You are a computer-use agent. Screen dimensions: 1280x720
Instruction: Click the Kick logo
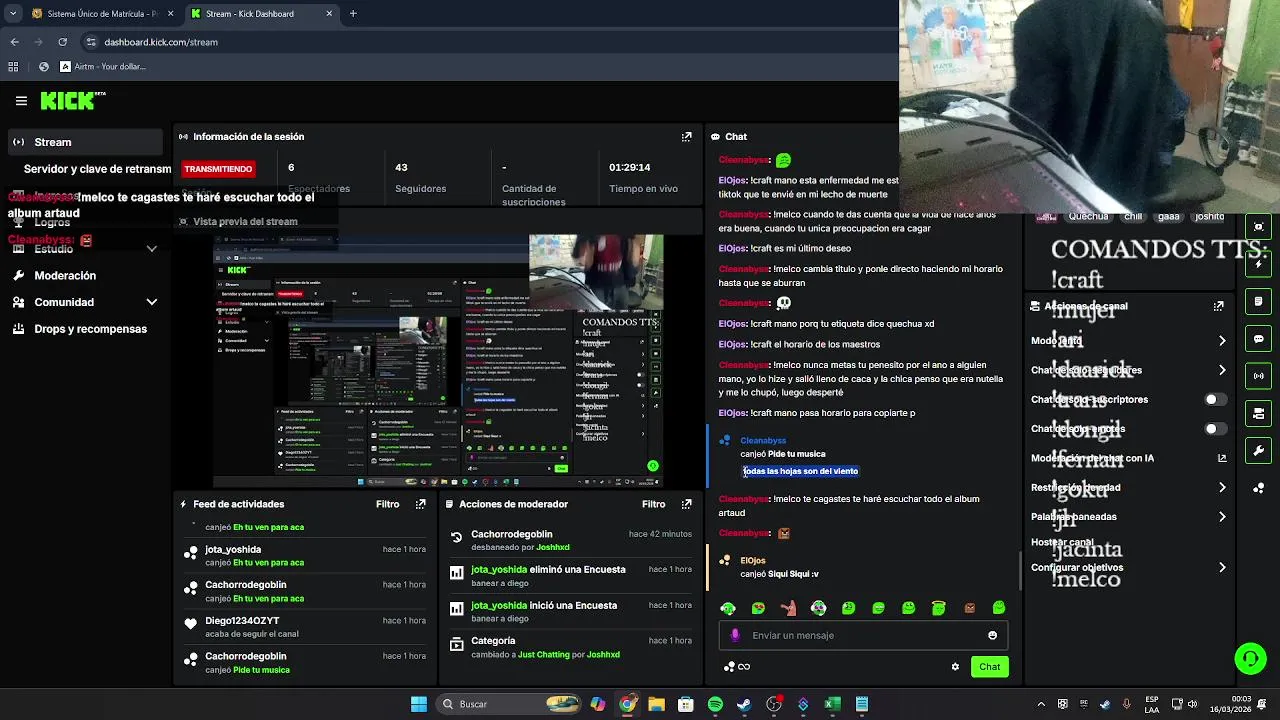tap(72, 100)
